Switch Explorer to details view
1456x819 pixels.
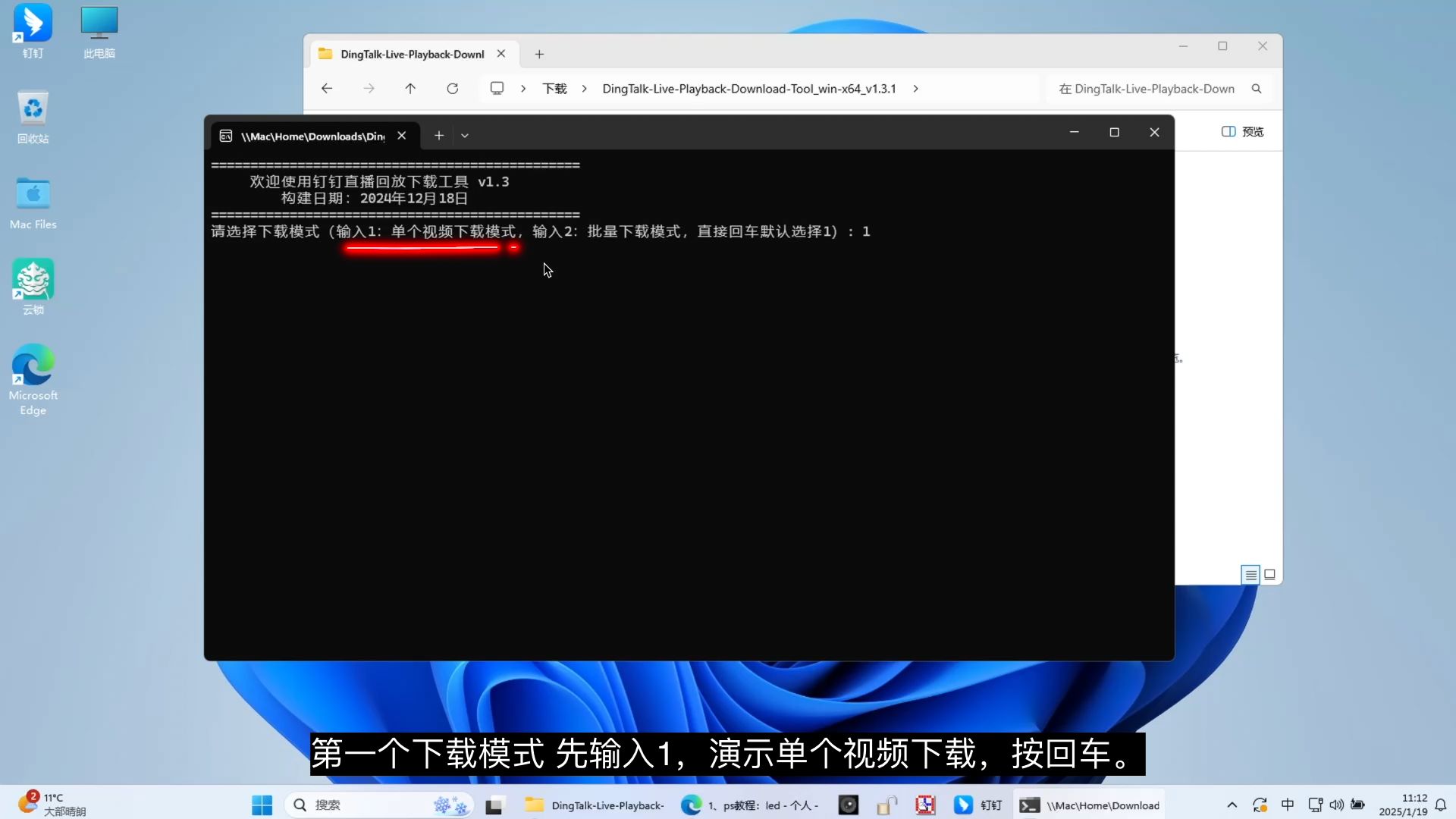tap(1250, 575)
